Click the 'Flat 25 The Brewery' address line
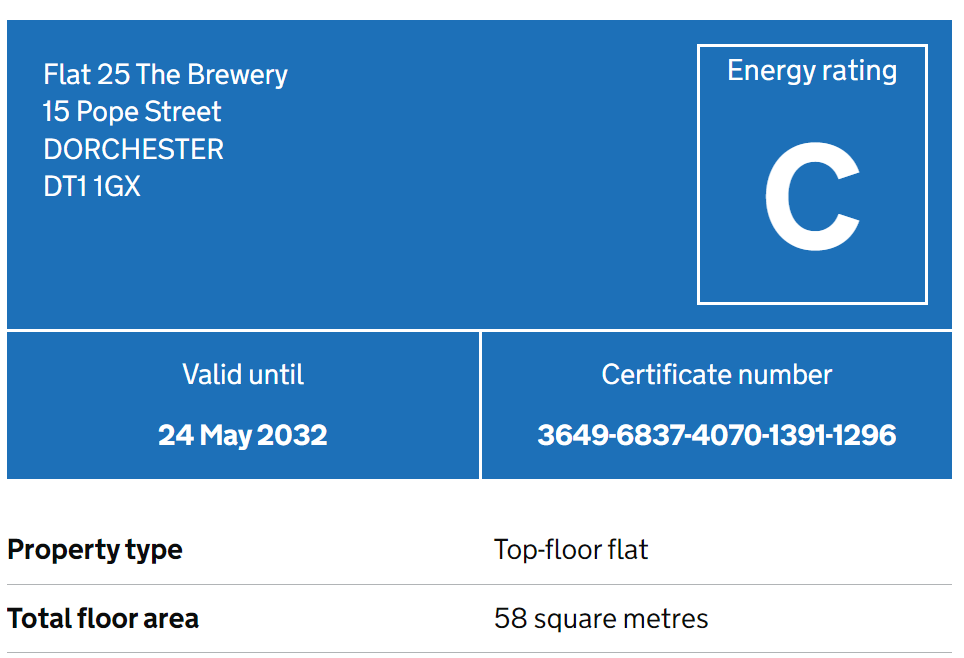Image resolution: width=964 pixels, height=658 pixels. (x=165, y=75)
